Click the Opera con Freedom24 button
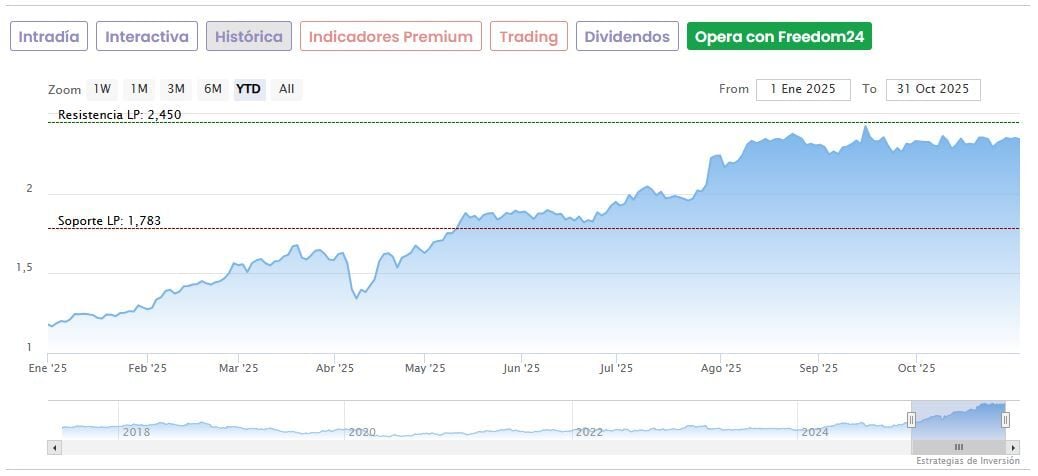The image size is (1038, 476). click(779, 37)
